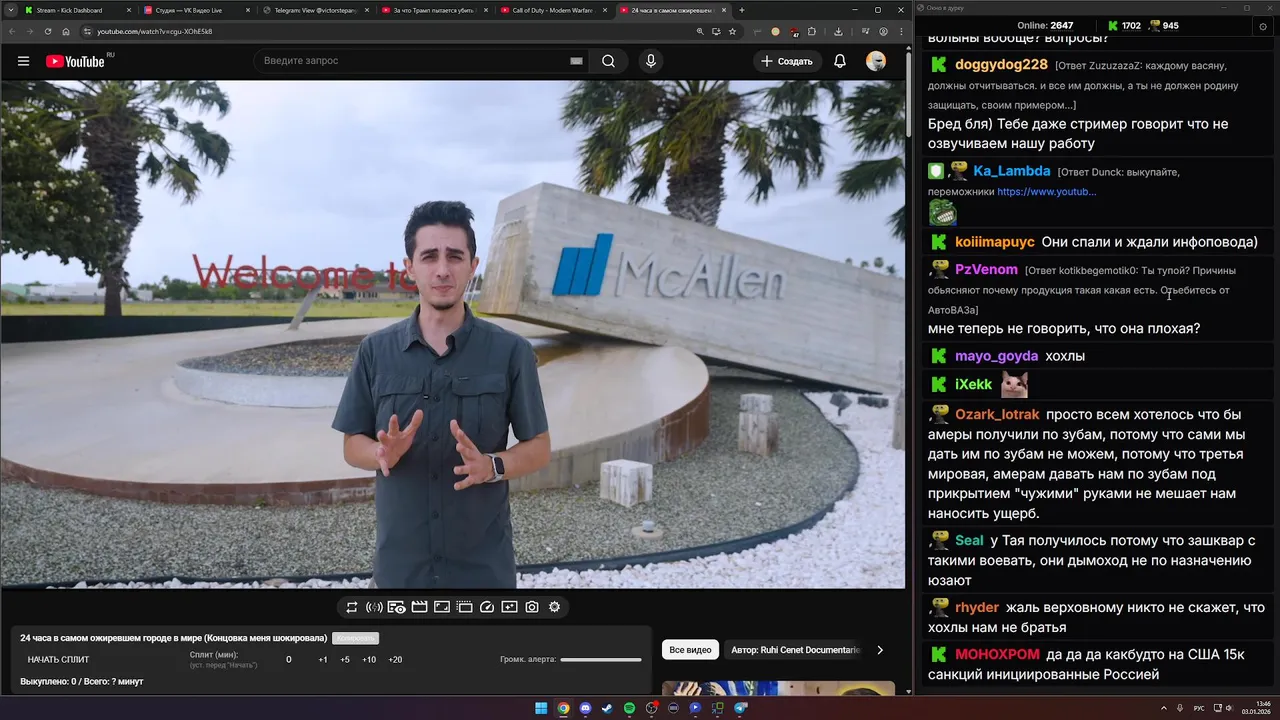Screen dimensions: 1280x720
Task: Click the Создать button
Action: [x=787, y=61]
